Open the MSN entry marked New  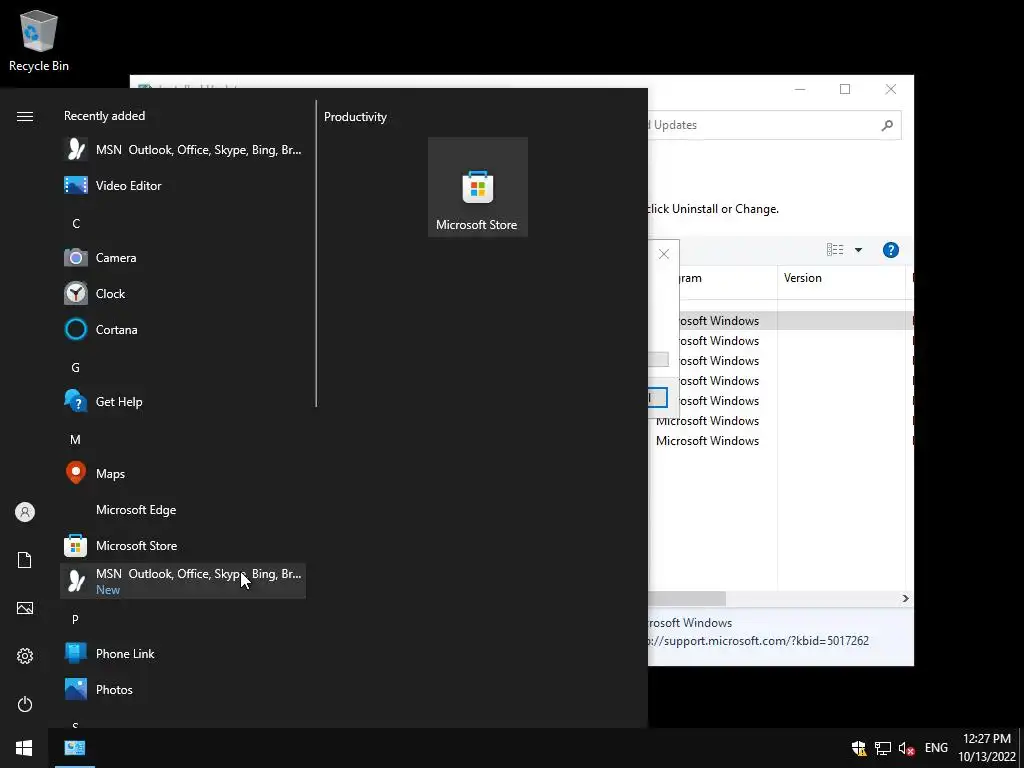[183, 581]
